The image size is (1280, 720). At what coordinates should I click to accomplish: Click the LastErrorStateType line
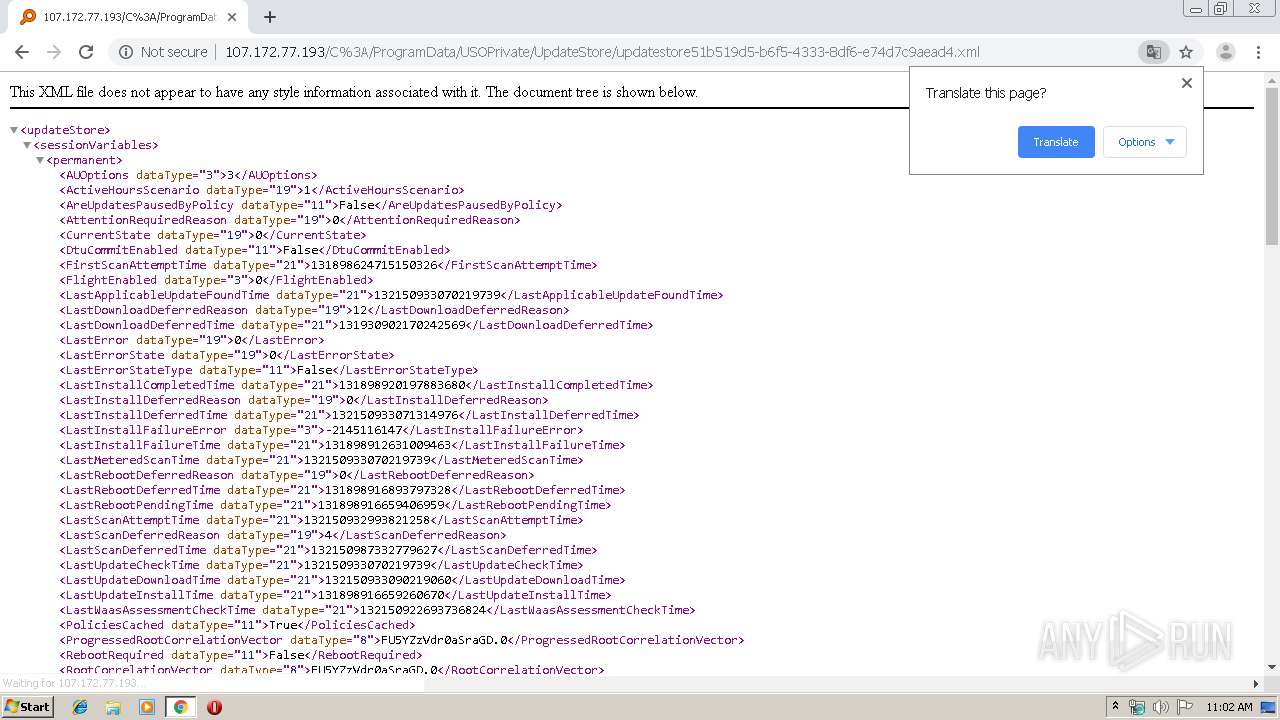269,370
